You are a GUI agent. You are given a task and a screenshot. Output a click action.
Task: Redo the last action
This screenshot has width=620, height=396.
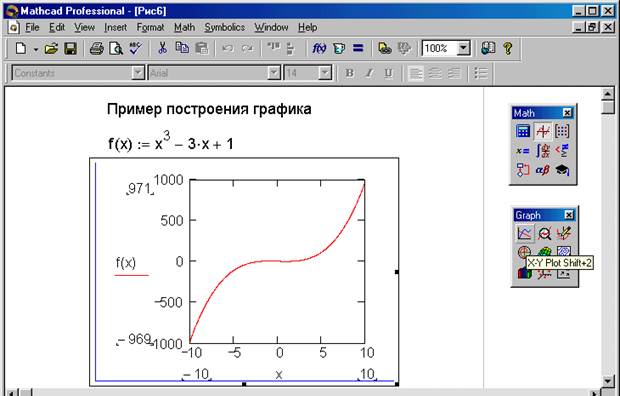tap(247, 49)
